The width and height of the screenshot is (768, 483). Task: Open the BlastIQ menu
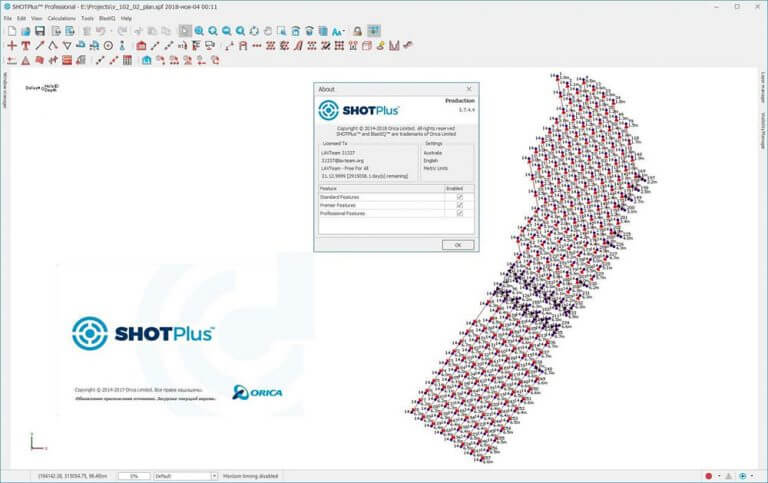107,18
